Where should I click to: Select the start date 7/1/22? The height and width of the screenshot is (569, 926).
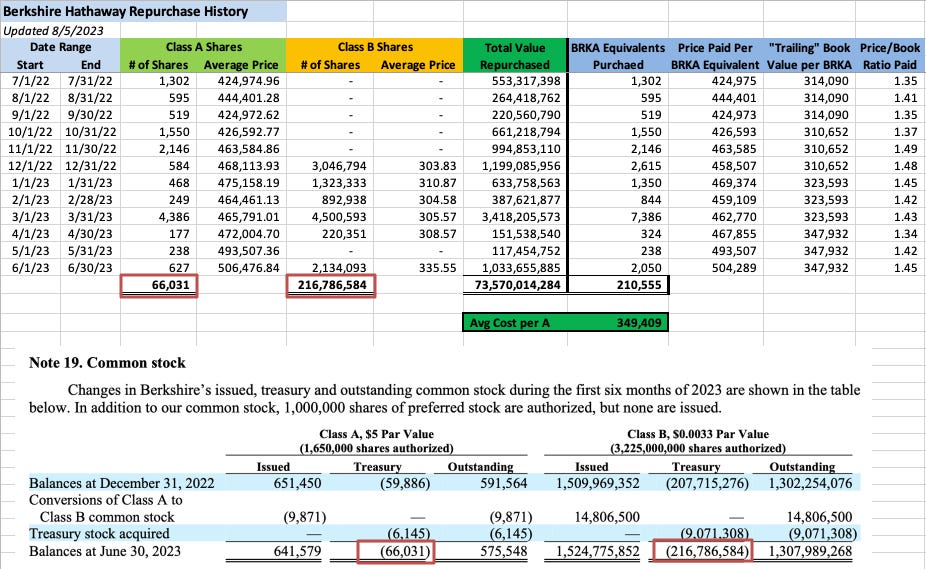pyautogui.click(x=30, y=81)
